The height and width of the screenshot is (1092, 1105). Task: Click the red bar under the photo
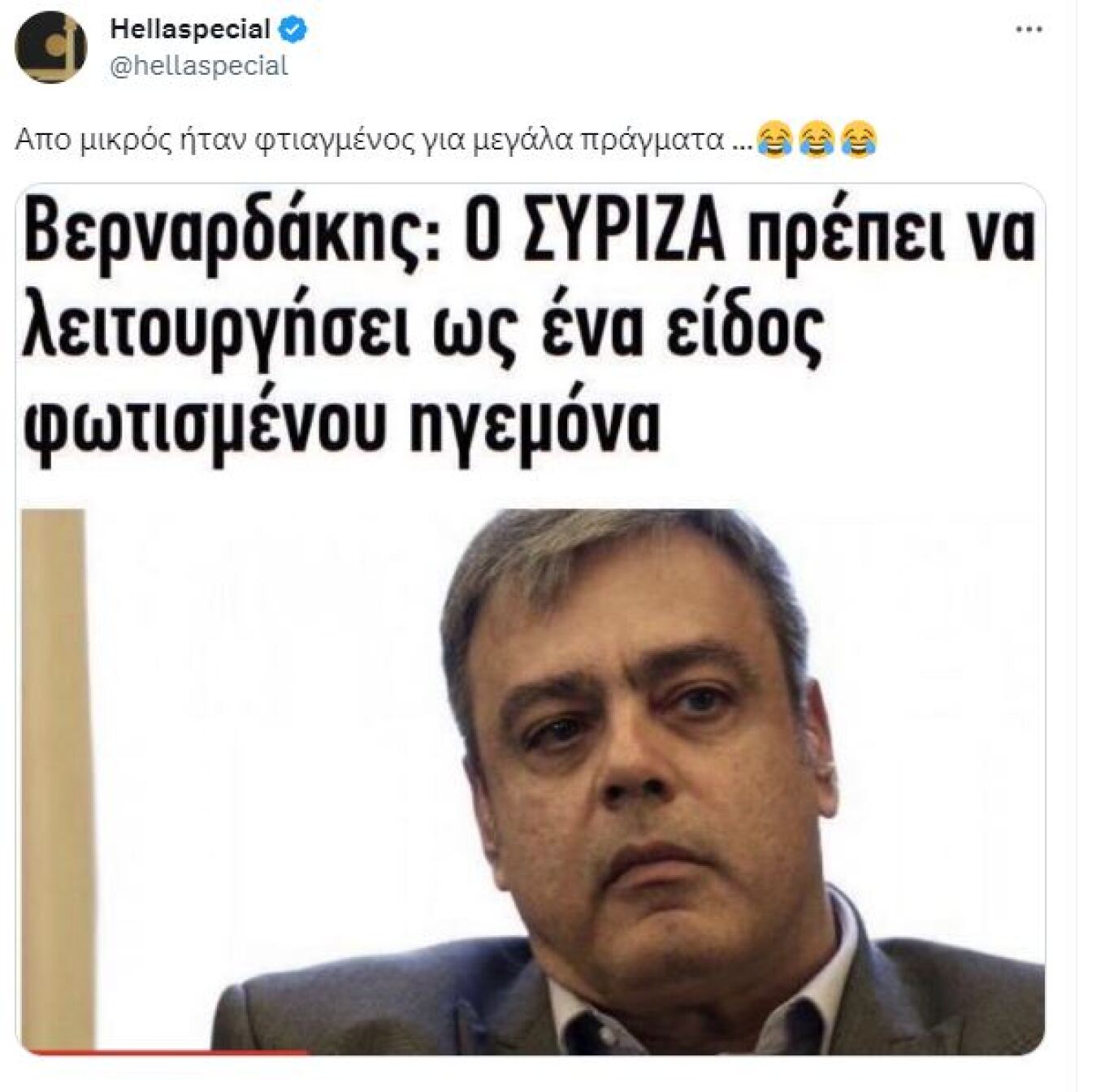point(162,1053)
